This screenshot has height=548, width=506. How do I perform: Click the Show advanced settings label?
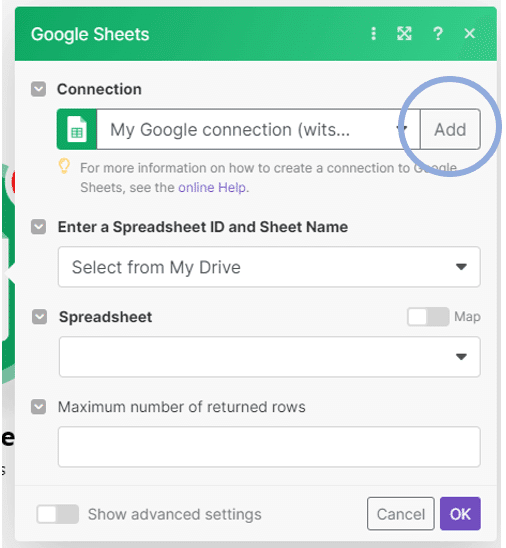(x=175, y=514)
